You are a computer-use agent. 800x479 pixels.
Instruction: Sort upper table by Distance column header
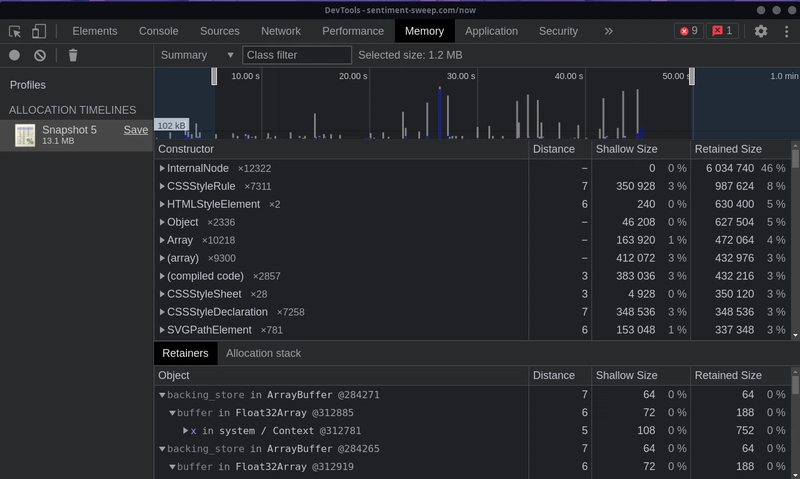pos(560,149)
